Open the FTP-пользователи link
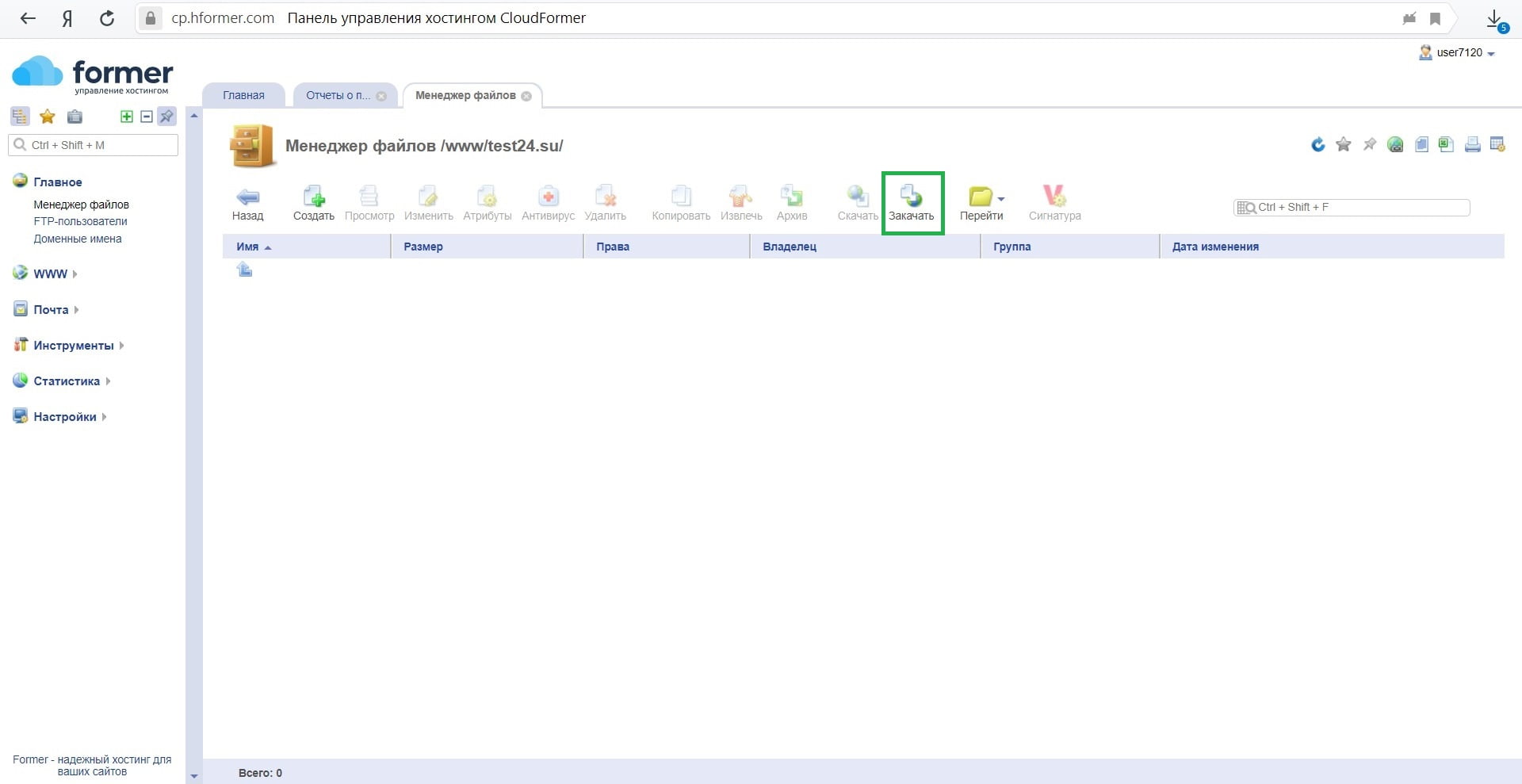This screenshot has width=1522, height=784. pos(80,222)
